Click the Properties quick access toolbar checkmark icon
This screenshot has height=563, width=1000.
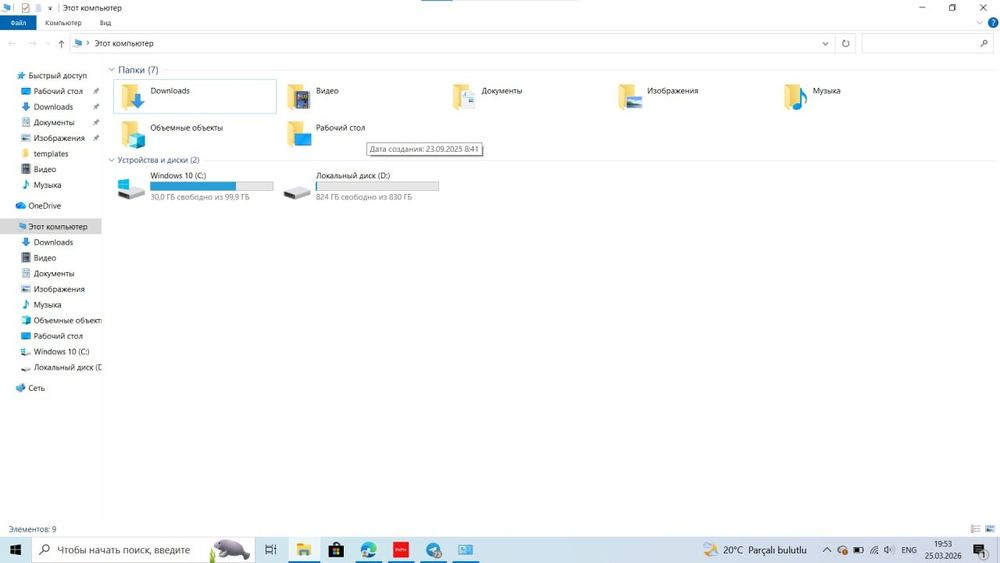pos(25,8)
